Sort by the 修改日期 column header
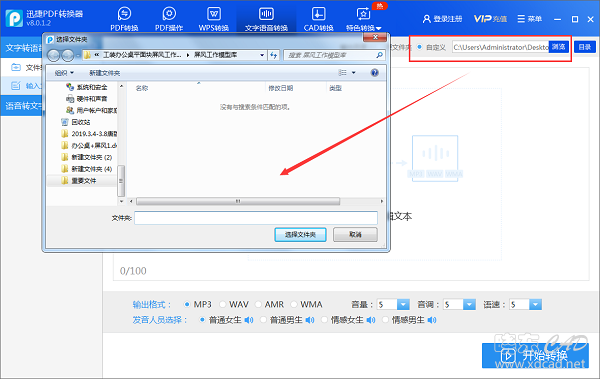The image size is (600, 379). 280,88
